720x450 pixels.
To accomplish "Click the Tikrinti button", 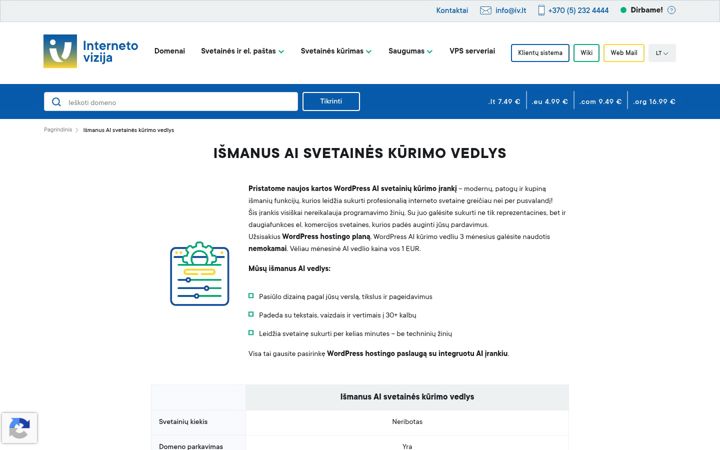I will [331, 101].
